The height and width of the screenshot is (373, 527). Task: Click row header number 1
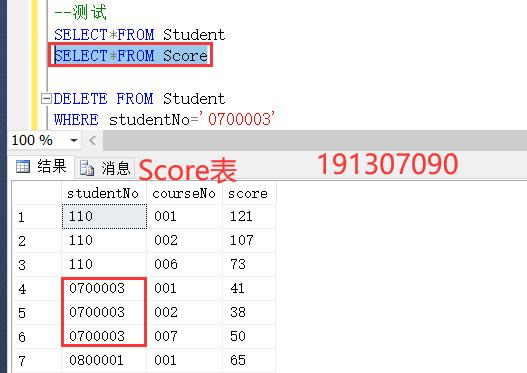pyautogui.click(x=37, y=217)
